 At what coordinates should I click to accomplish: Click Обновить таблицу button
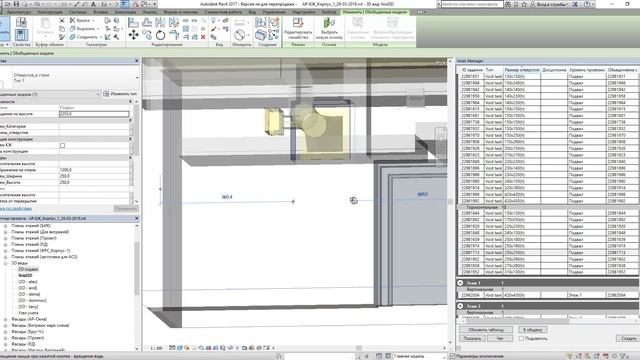(486, 330)
